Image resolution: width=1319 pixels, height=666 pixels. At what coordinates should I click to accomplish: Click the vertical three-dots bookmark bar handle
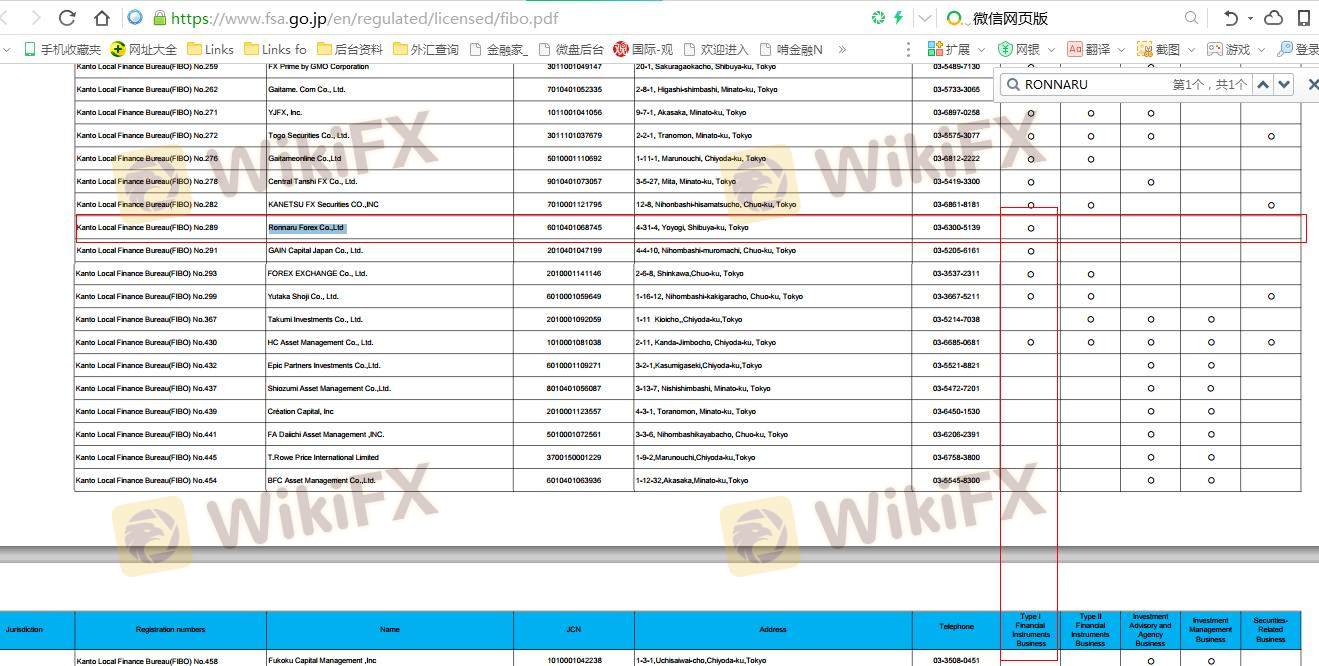pos(908,49)
